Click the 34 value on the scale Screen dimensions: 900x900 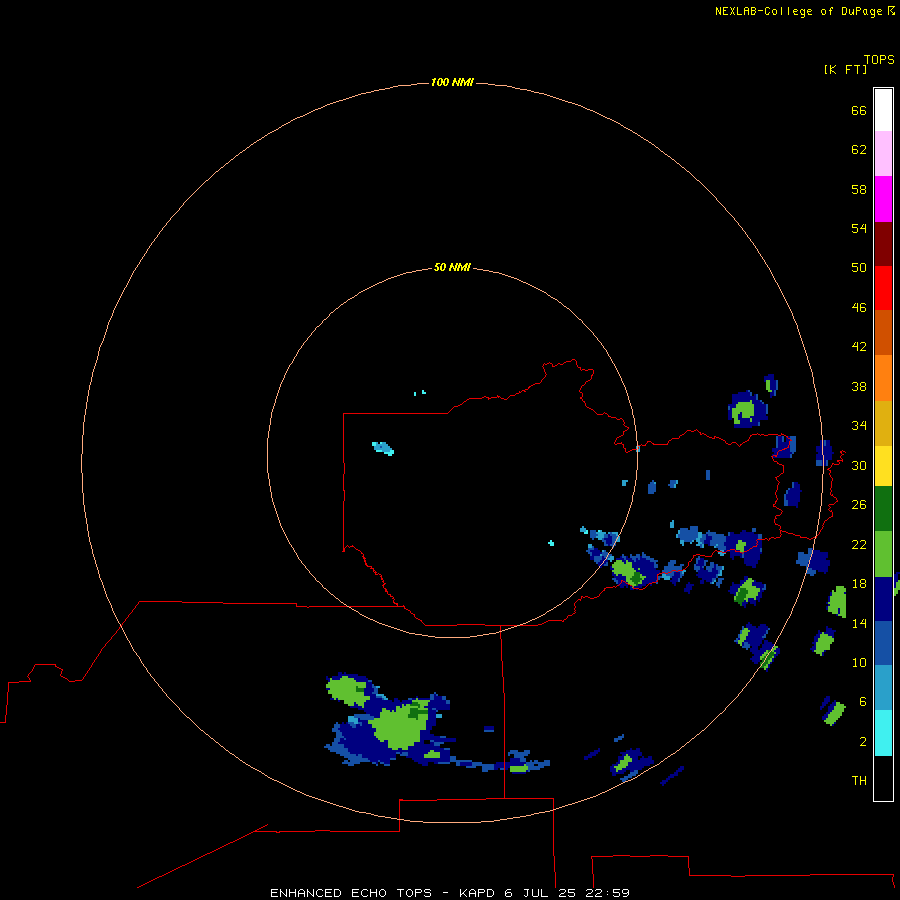coord(859,425)
